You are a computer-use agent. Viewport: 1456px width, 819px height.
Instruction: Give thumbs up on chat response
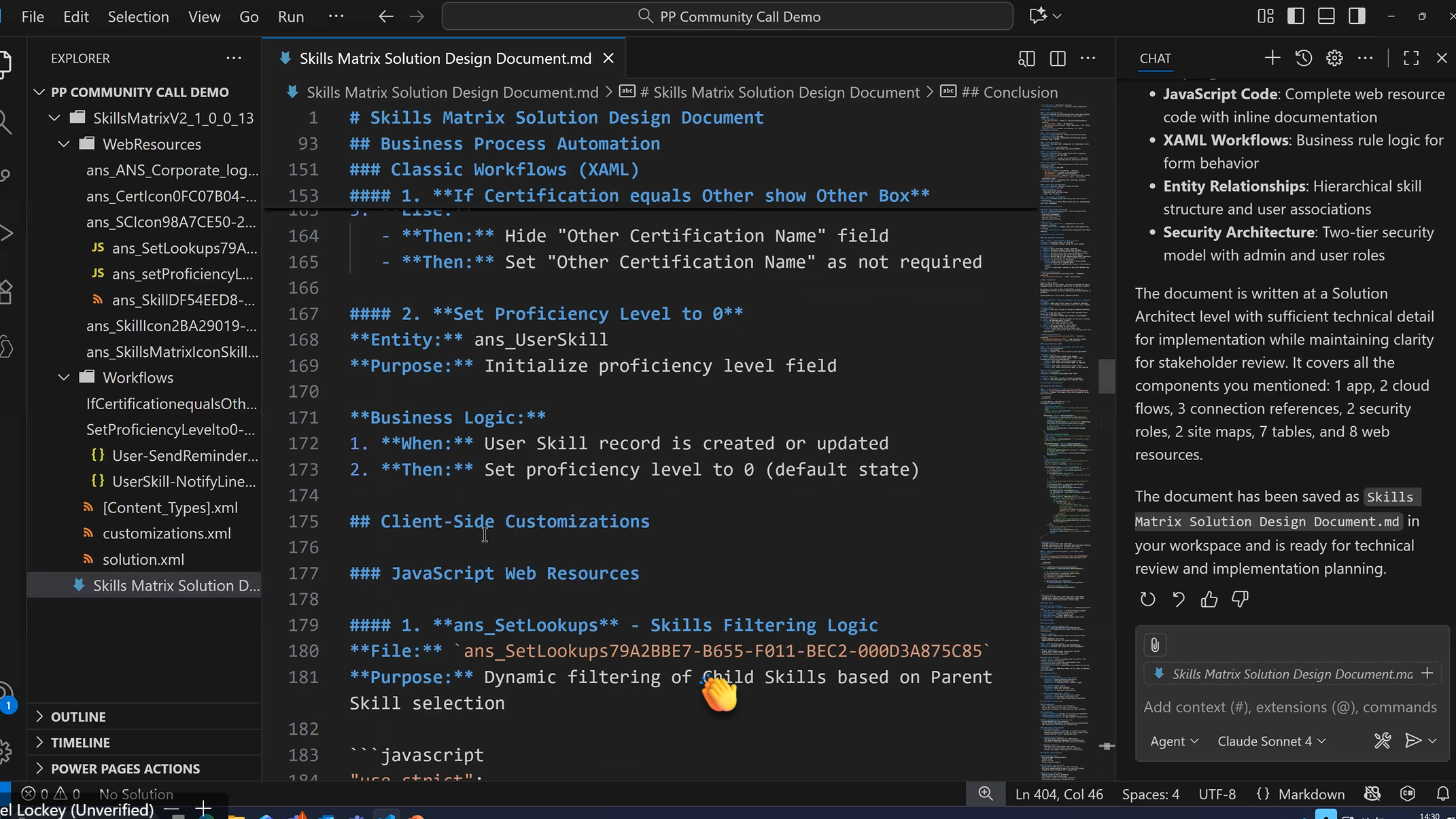coord(1209,599)
